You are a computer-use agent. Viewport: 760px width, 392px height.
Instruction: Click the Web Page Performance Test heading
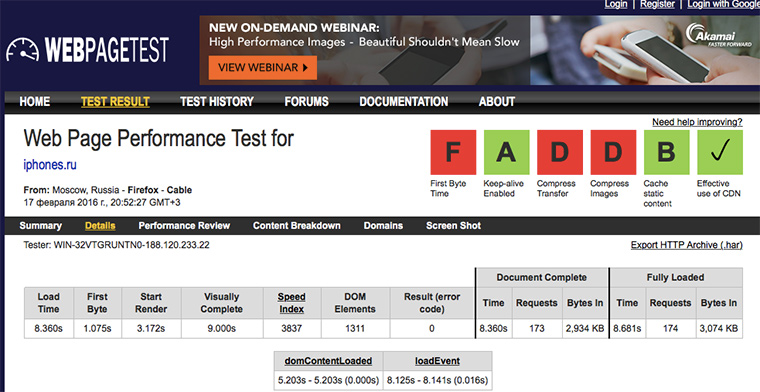(158, 139)
